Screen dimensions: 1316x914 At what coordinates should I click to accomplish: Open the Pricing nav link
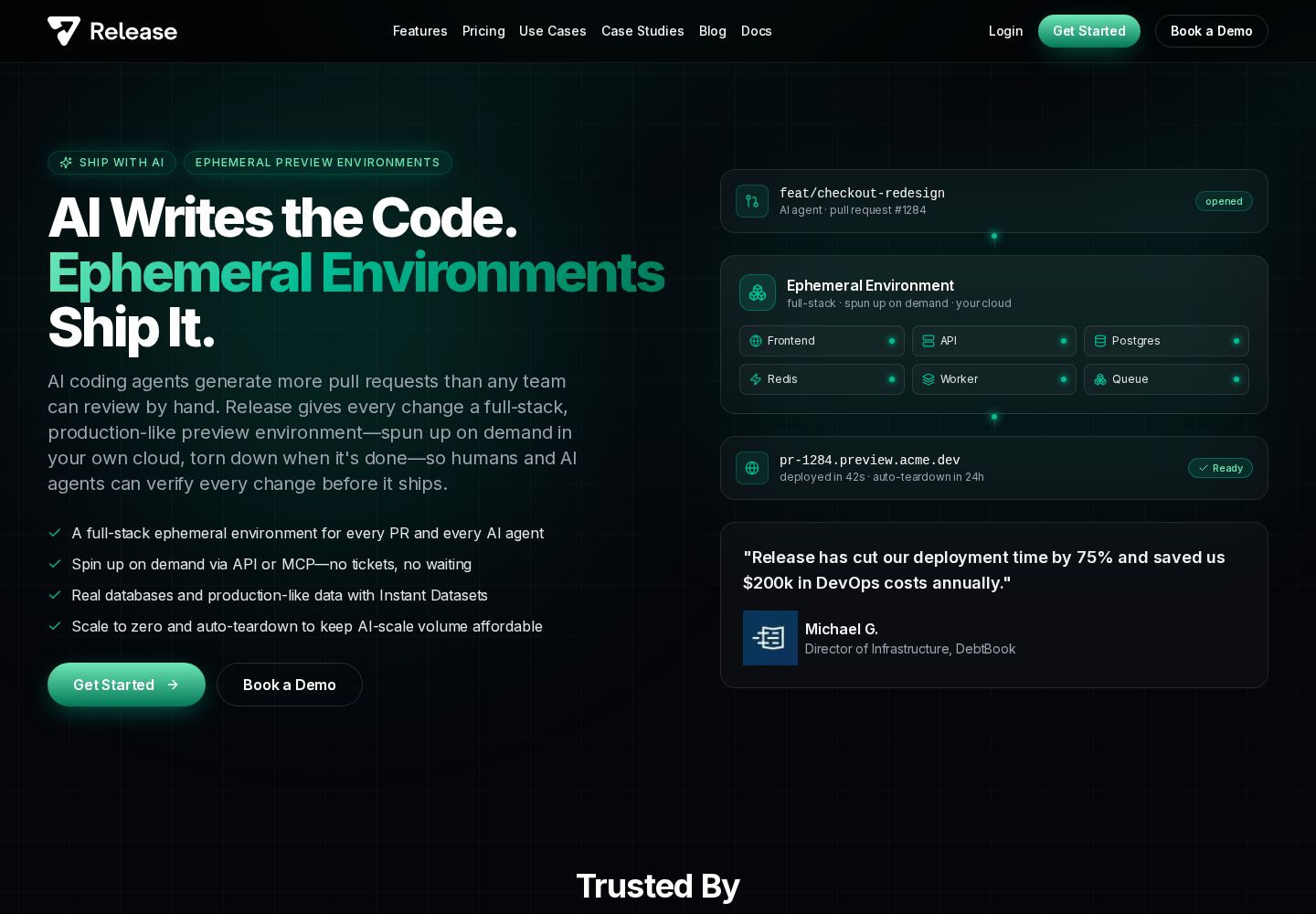pyautogui.click(x=483, y=31)
